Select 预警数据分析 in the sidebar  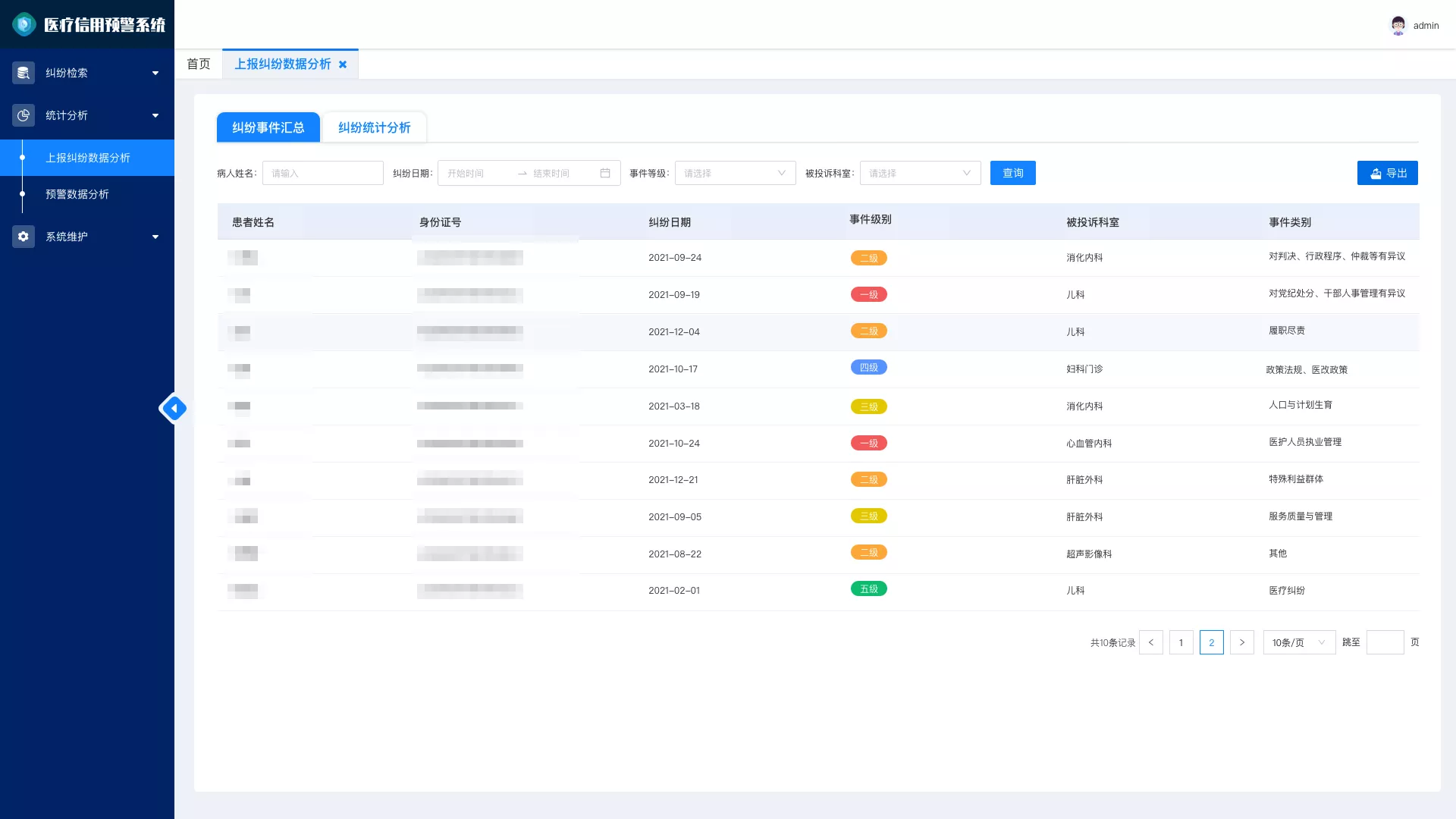click(77, 194)
